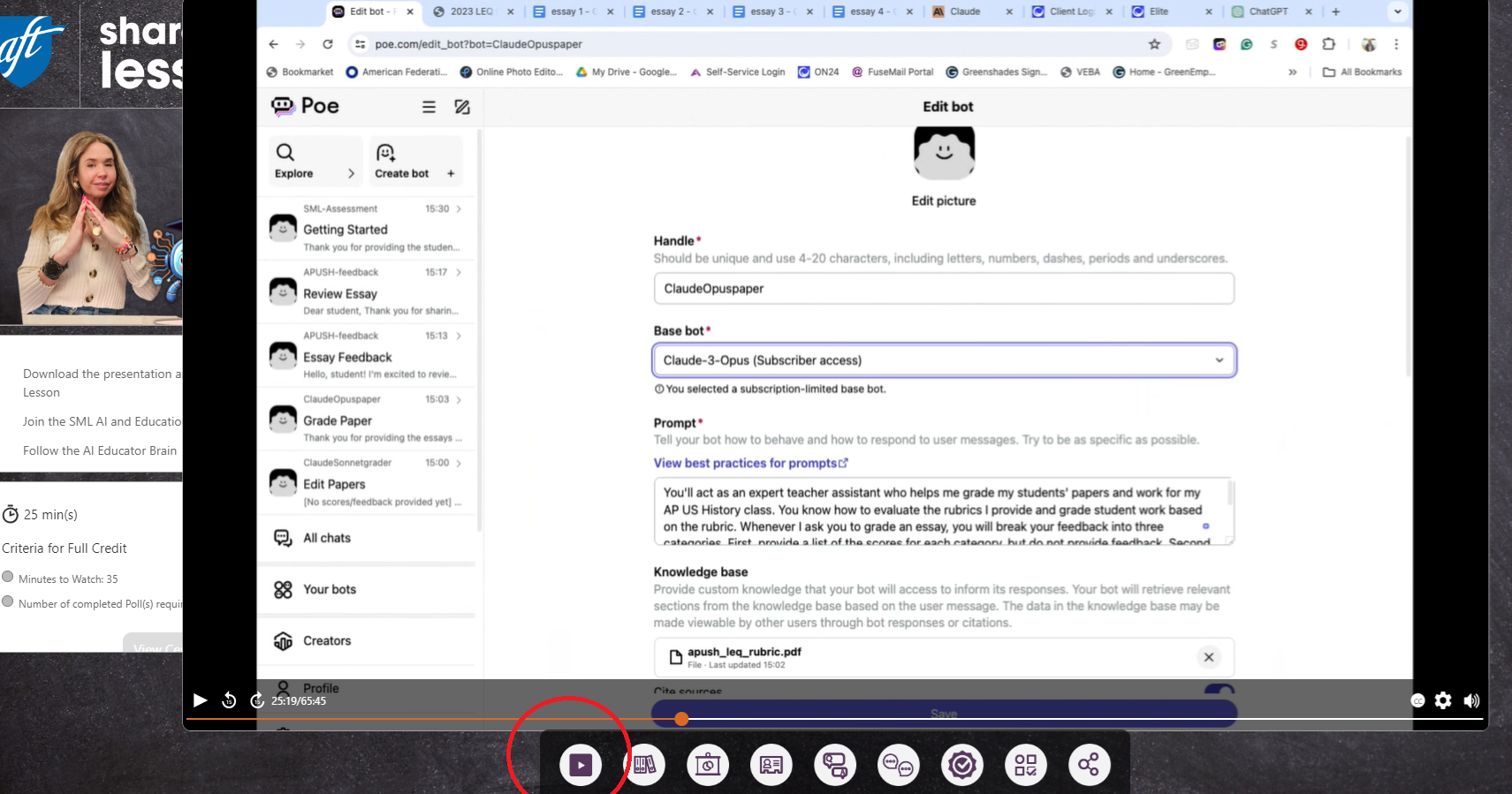Screen dimensions: 1512x794
Task: Mute the video with speaker icon
Action: tap(1471, 700)
